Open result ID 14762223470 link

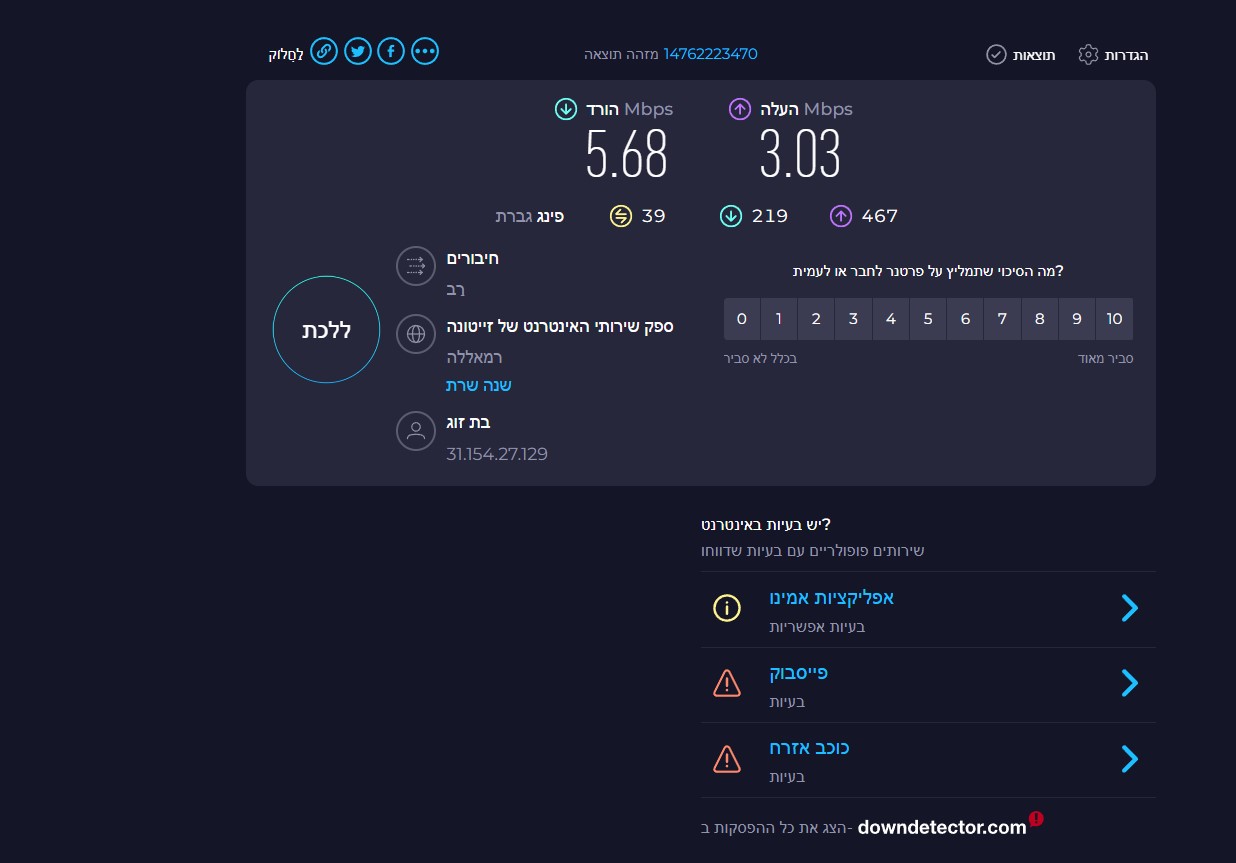(710, 54)
